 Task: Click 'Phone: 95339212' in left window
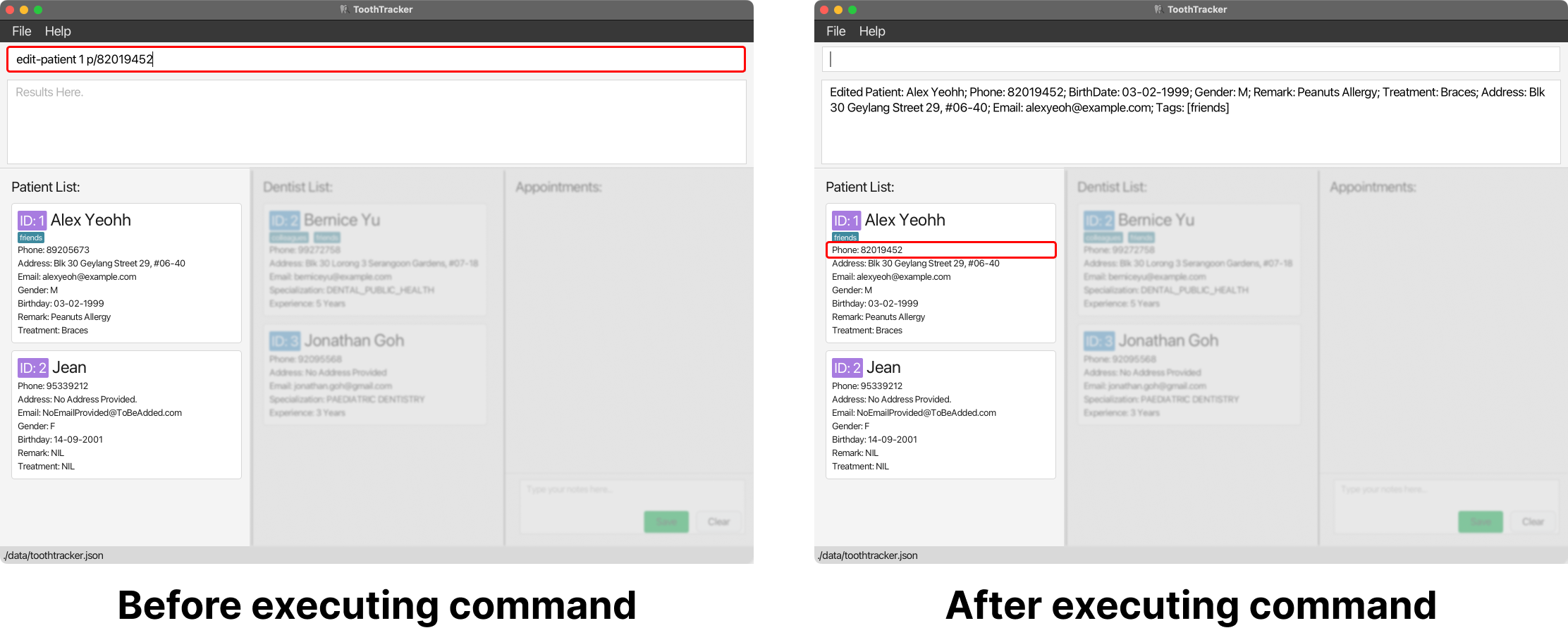click(x=53, y=386)
